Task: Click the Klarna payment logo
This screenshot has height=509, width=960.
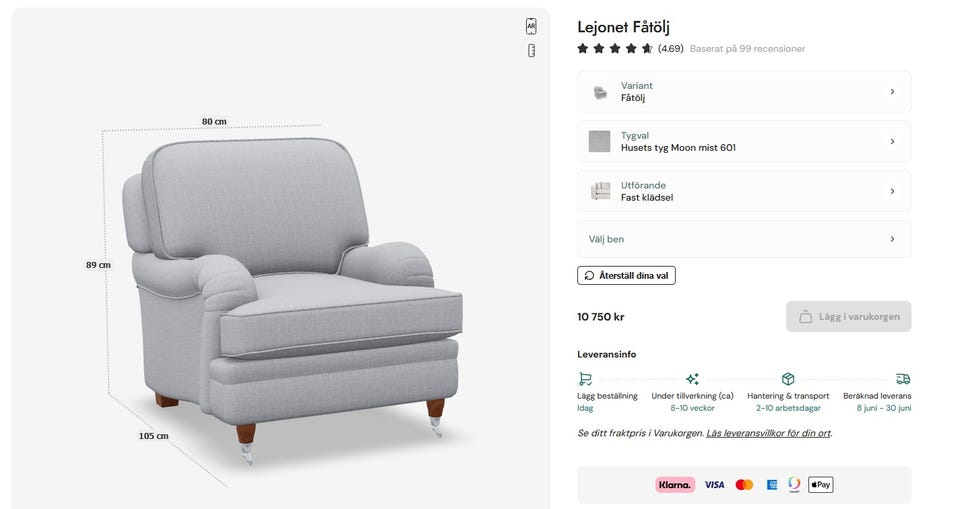Action: tap(675, 485)
